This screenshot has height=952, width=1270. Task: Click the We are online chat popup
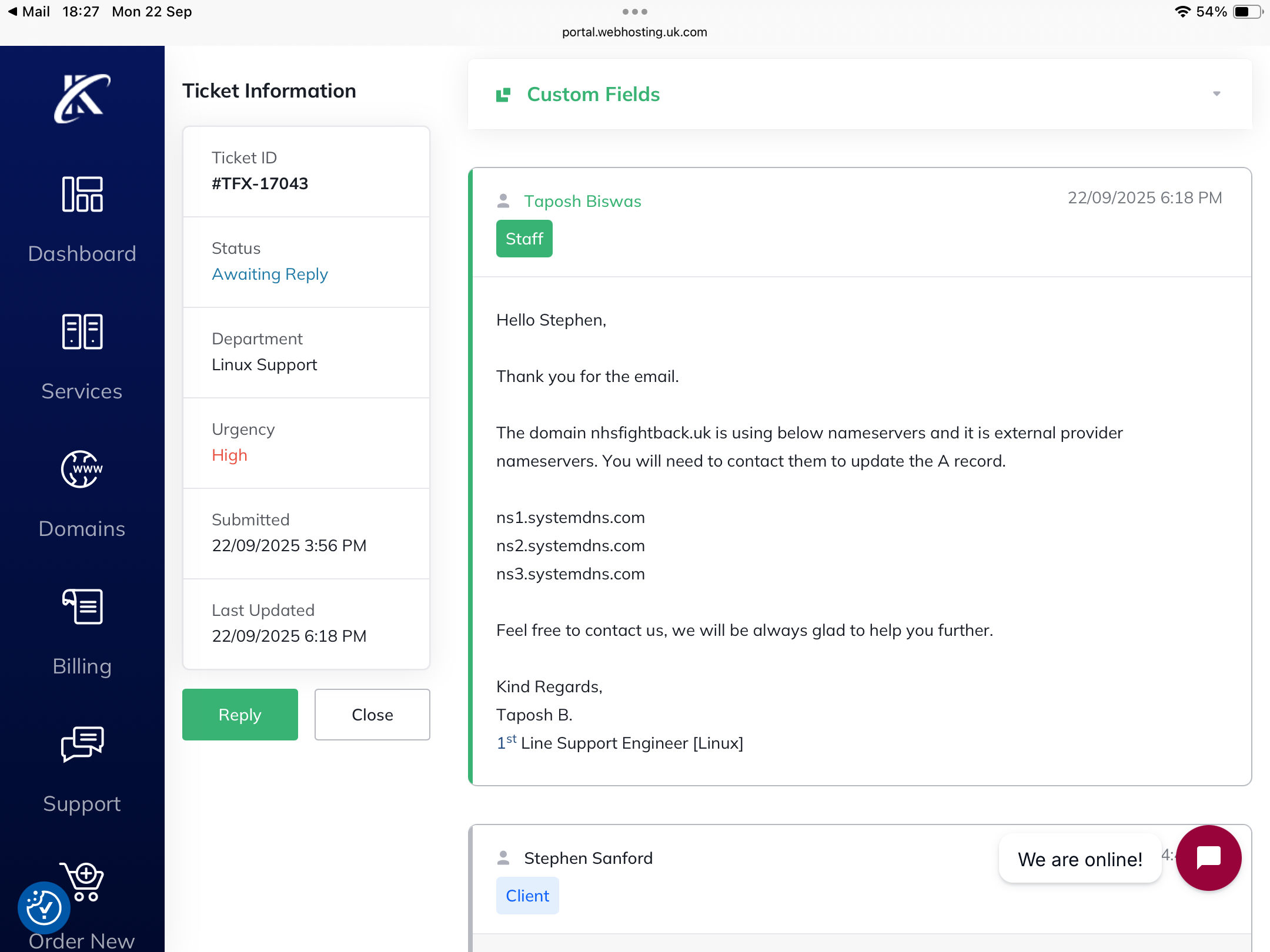pos(1079,859)
